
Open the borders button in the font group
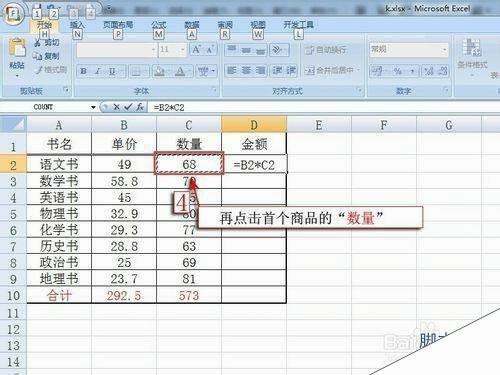click(x=139, y=71)
